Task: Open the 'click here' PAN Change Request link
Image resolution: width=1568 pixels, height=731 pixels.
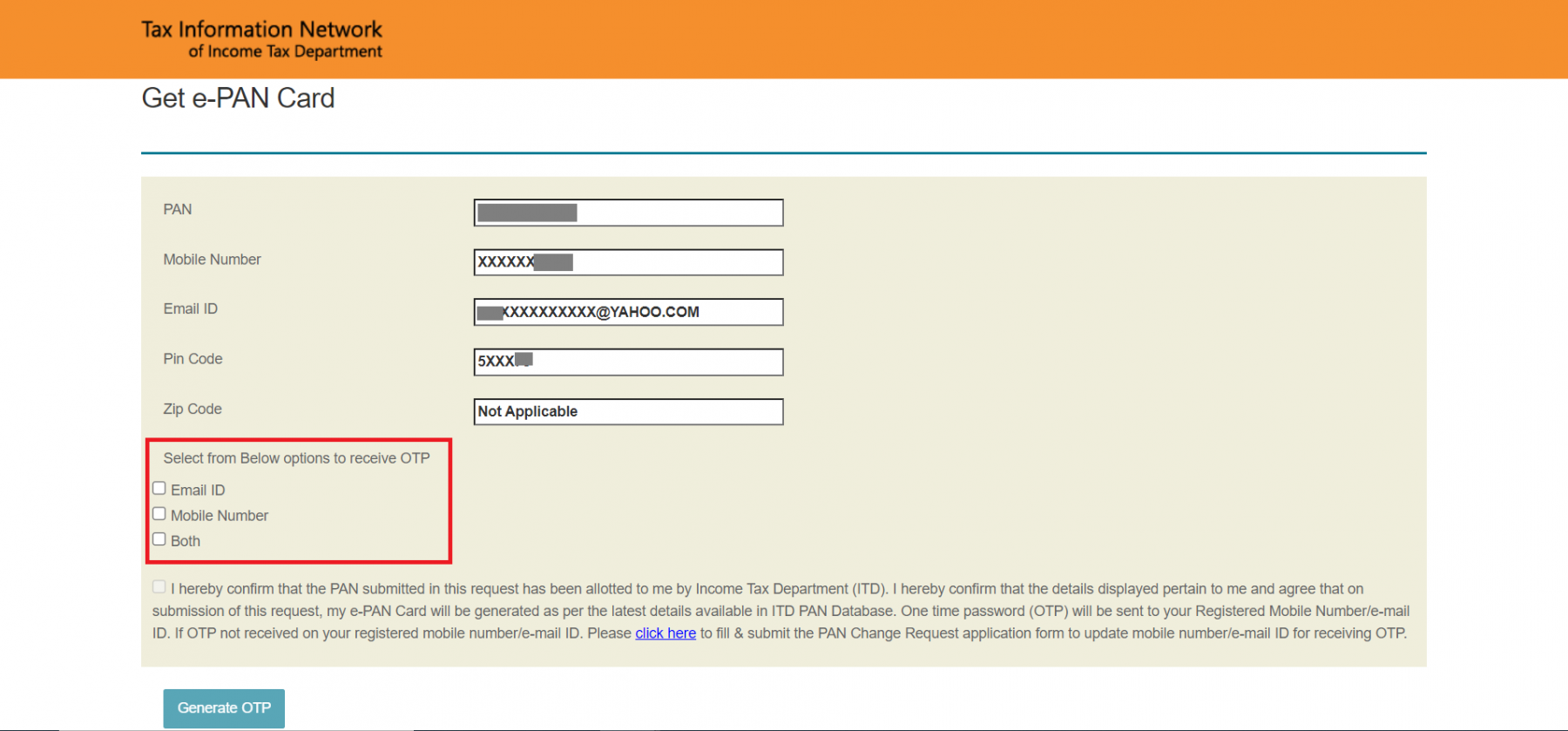Action: (666, 633)
